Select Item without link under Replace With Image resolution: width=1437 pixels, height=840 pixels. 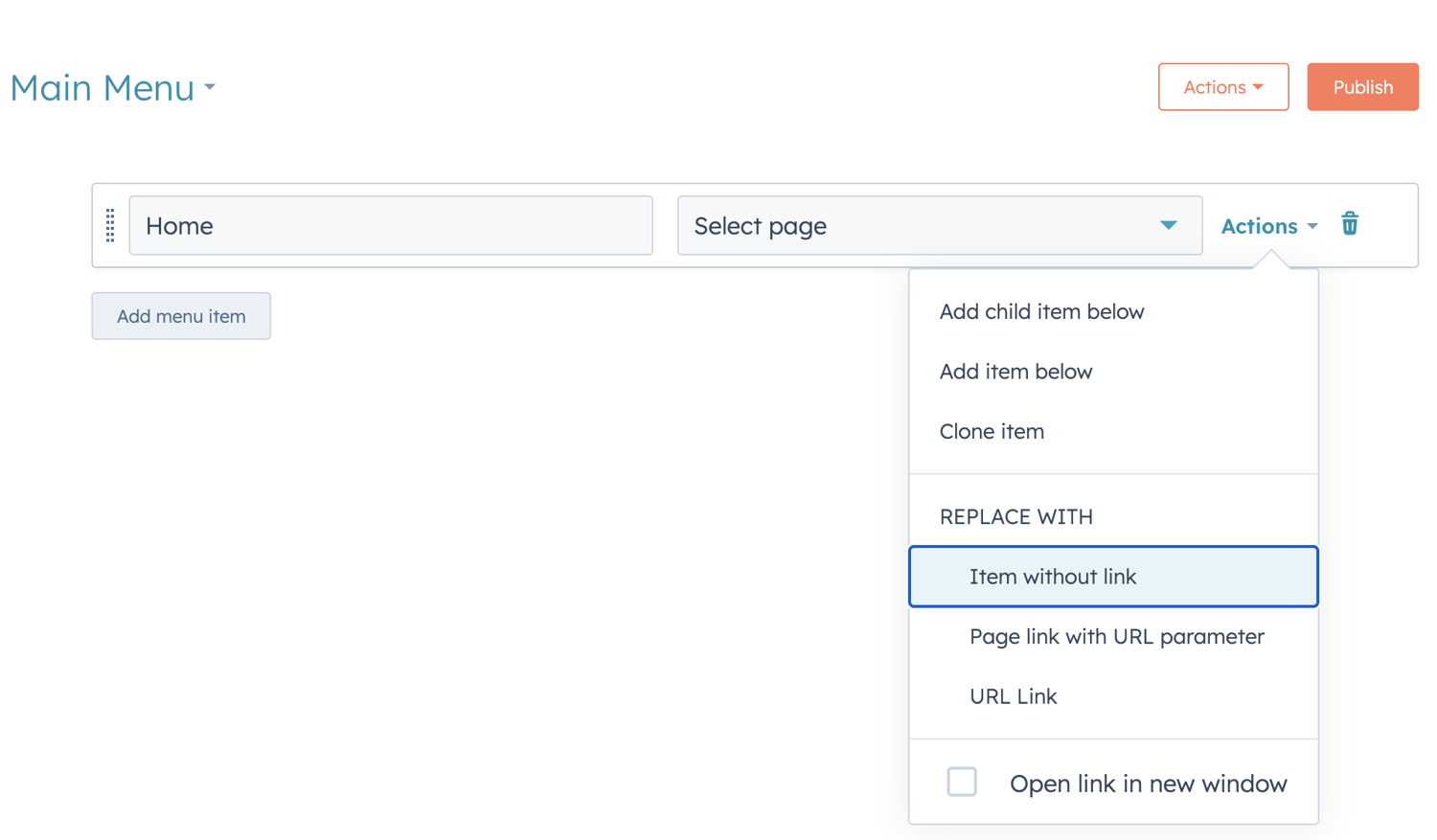click(x=1052, y=576)
